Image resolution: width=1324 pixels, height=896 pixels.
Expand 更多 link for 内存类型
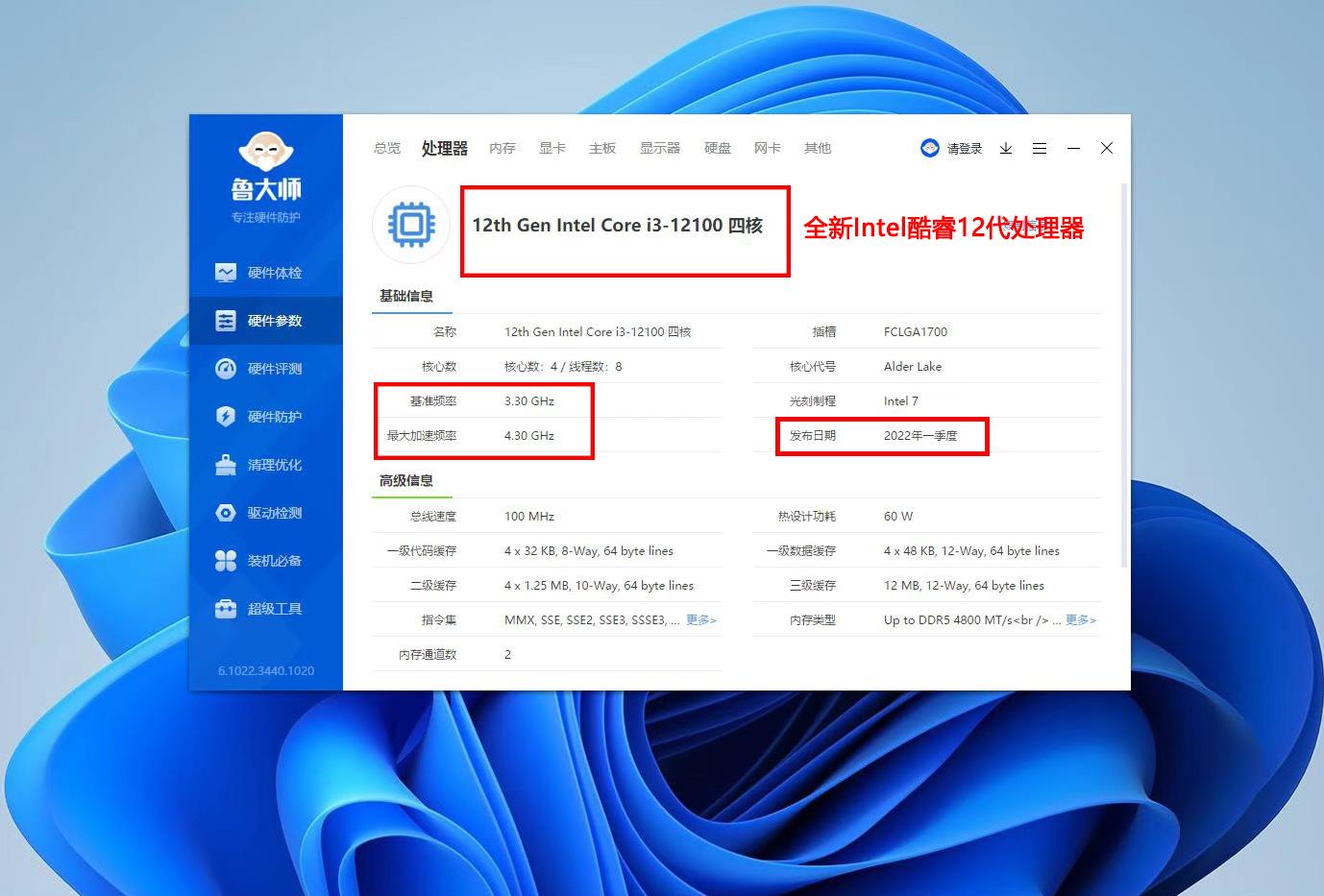(1081, 620)
